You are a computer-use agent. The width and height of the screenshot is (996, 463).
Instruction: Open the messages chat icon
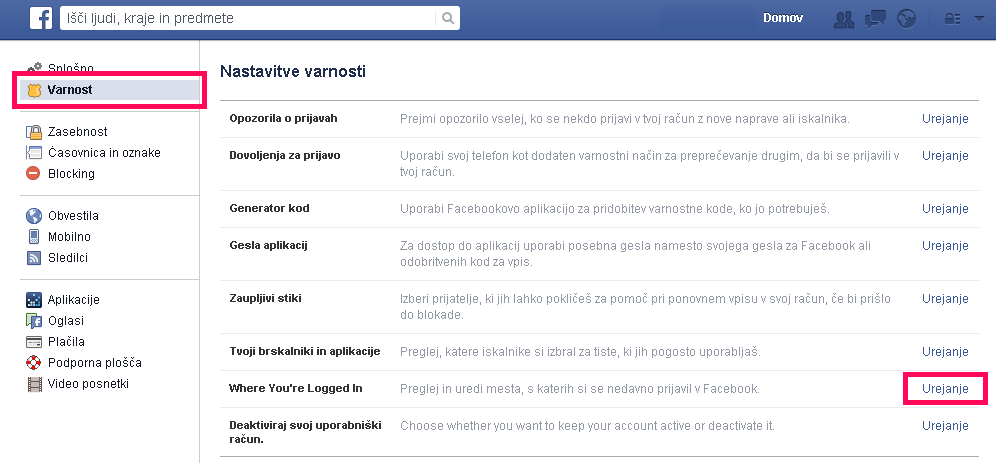(875, 19)
